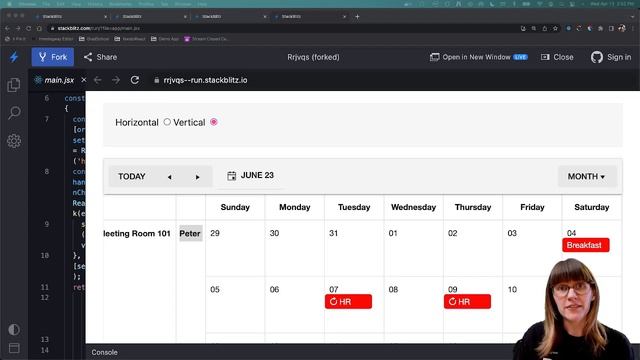
Task: Bookmark this page with the star icon
Action: [555, 29]
